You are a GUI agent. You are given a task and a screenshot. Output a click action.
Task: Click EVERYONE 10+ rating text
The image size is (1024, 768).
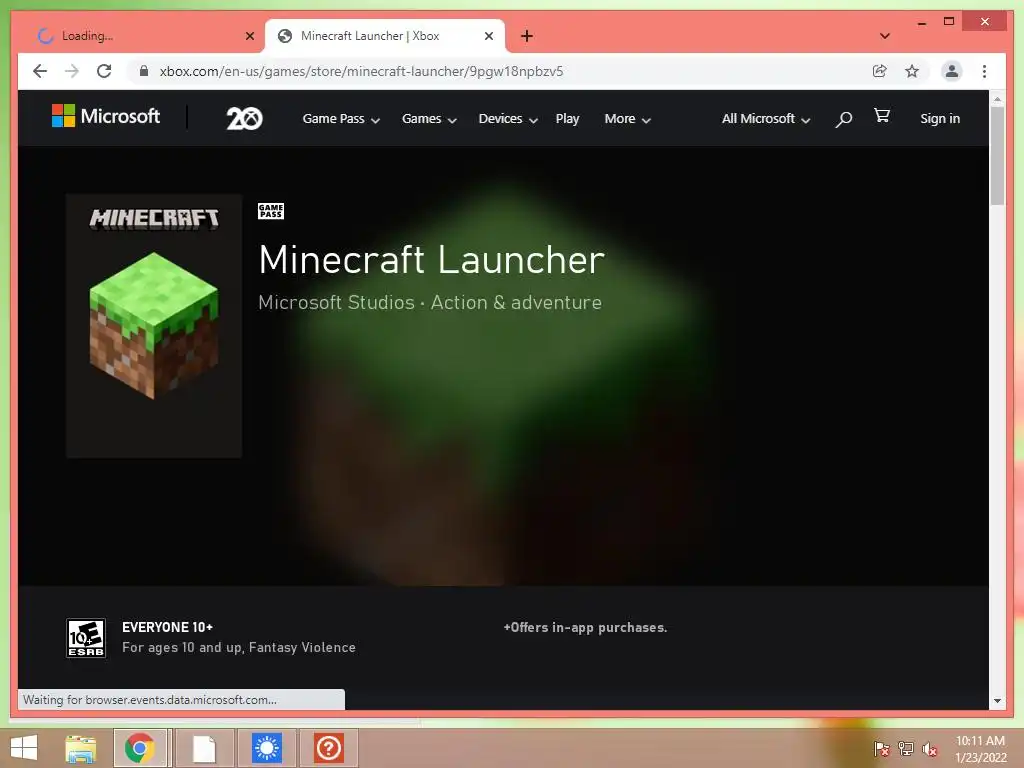coord(167,627)
